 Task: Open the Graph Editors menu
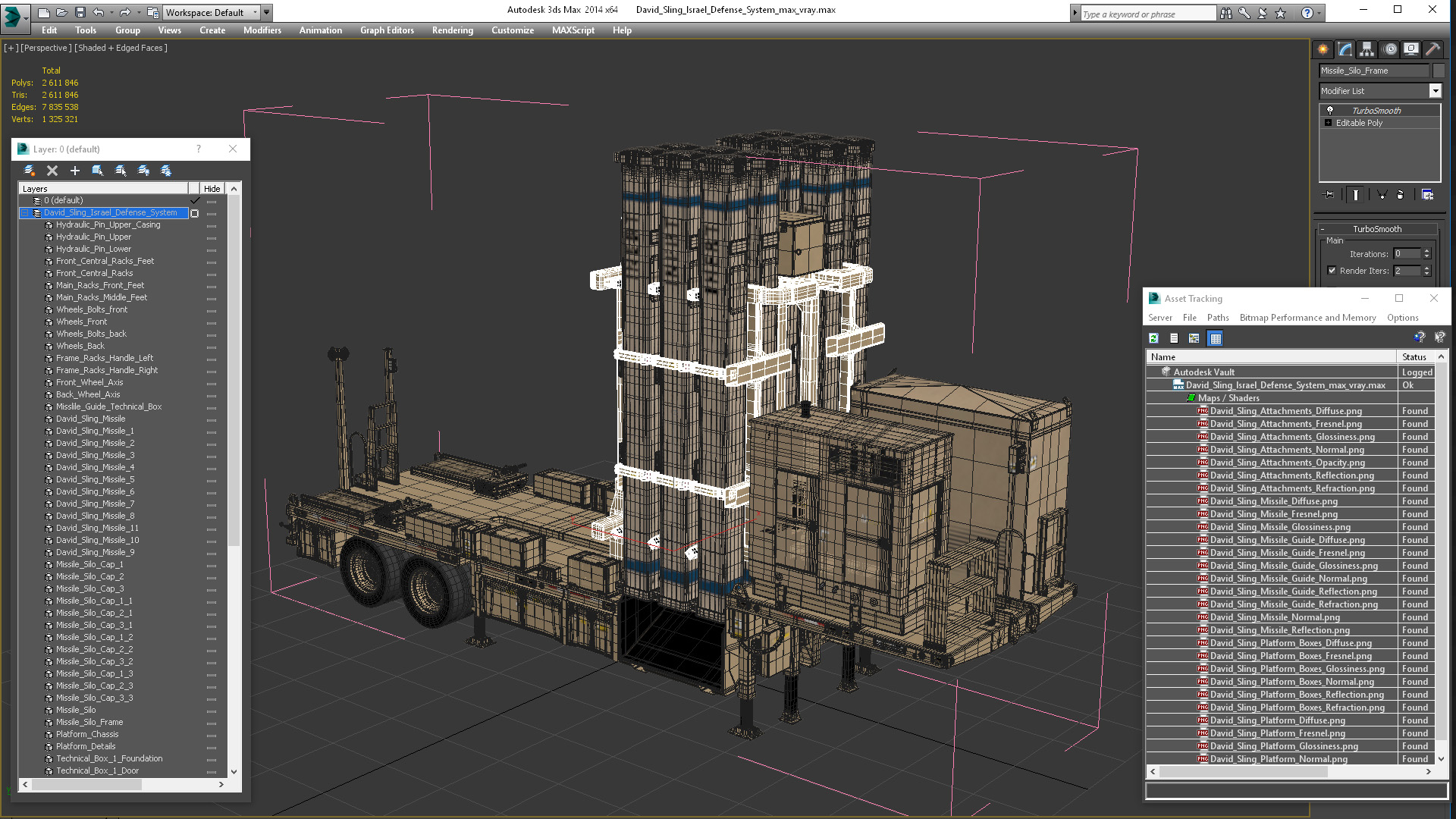(387, 30)
